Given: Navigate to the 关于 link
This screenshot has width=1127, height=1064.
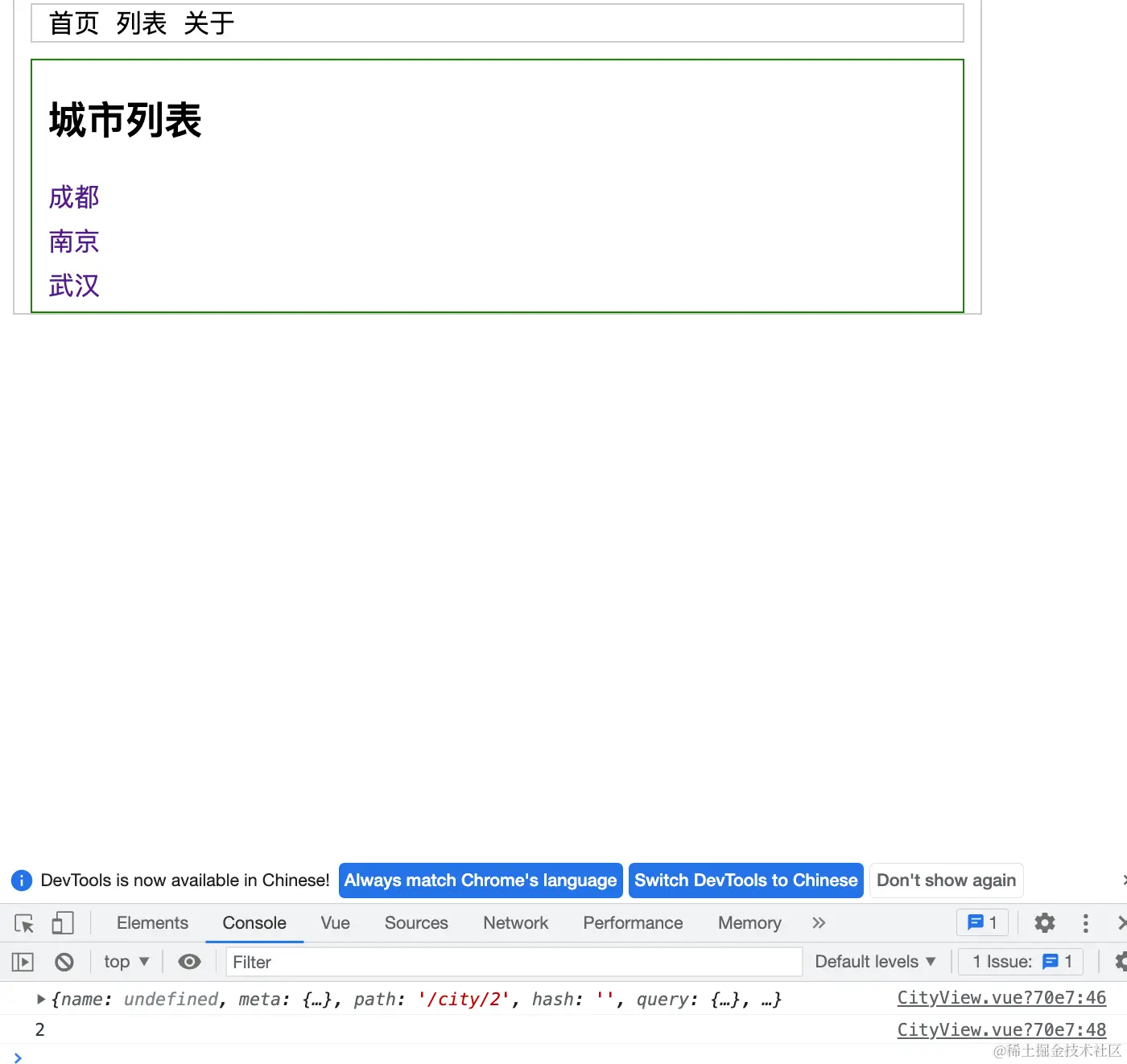Looking at the screenshot, I should pyautogui.click(x=209, y=23).
